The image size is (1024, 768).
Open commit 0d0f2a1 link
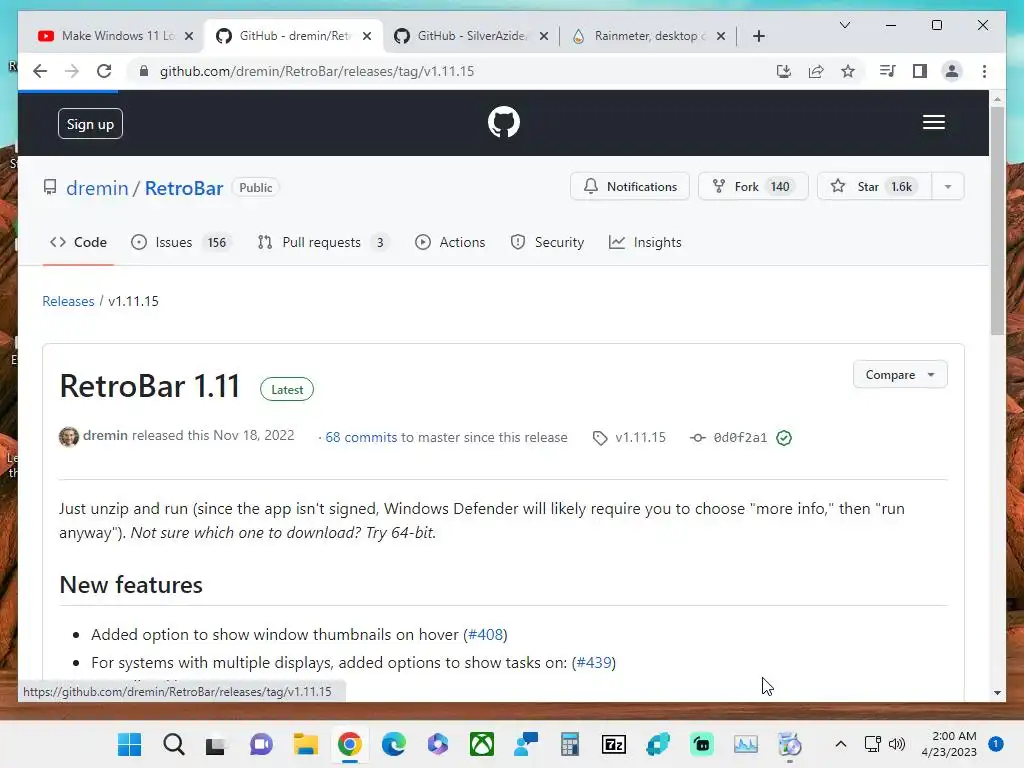tap(740, 438)
